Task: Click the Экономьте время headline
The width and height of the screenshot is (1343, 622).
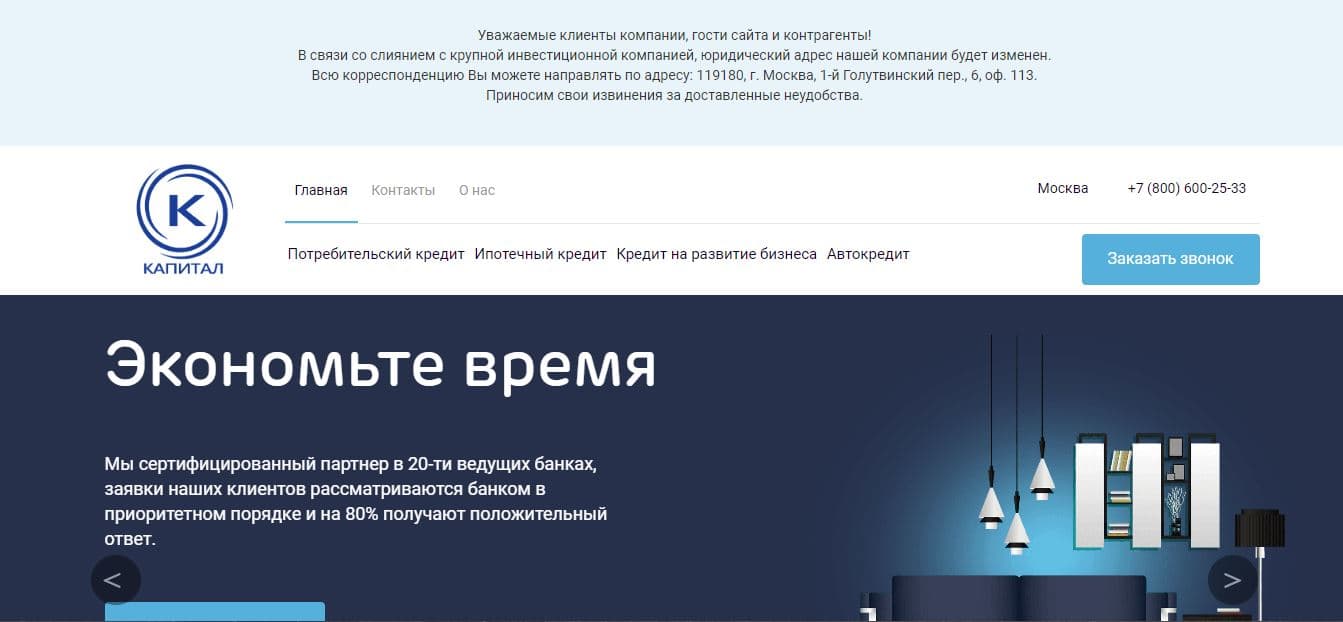Action: [381, 366]
